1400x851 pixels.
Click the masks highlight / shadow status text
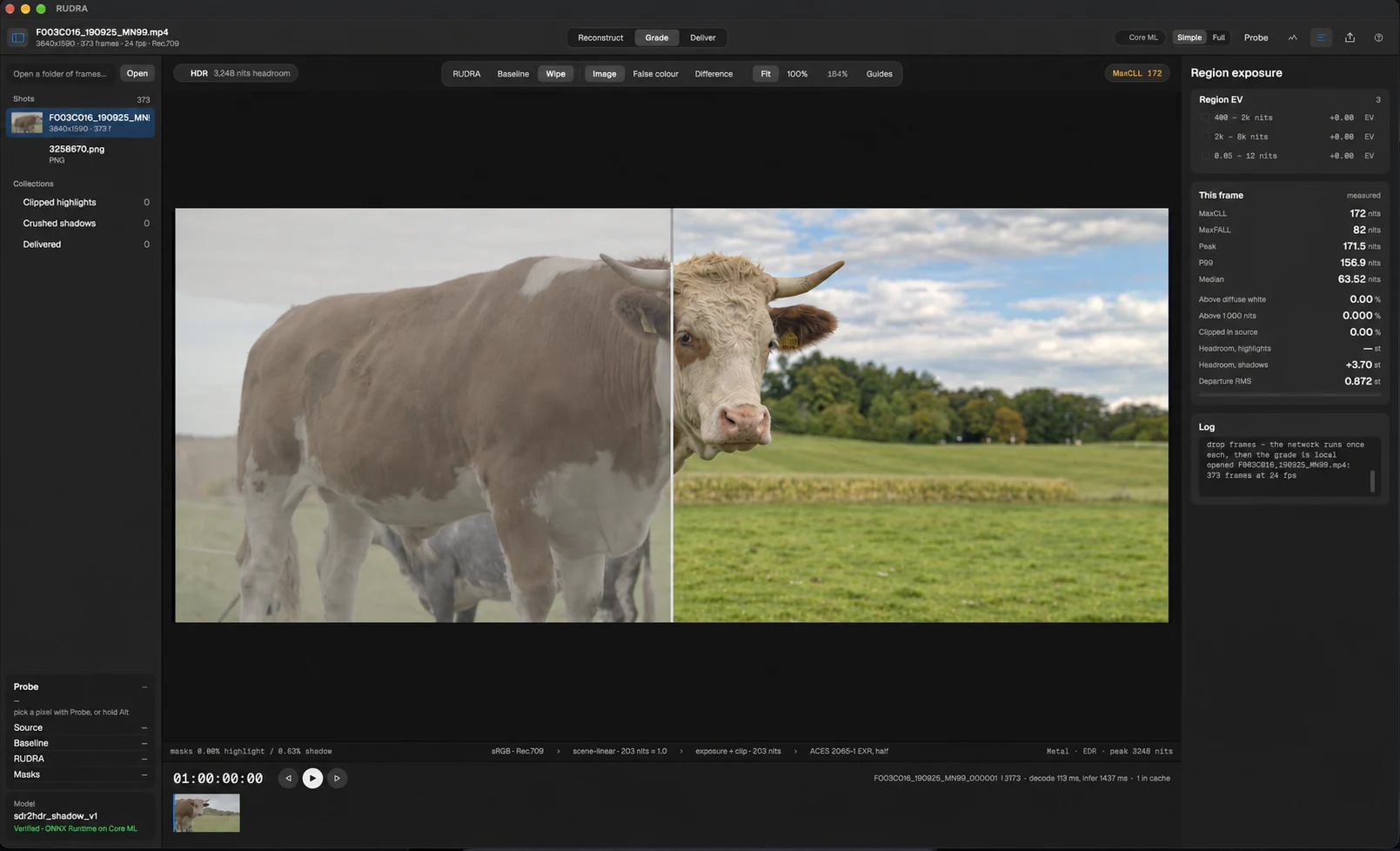[x=251, y=751]
